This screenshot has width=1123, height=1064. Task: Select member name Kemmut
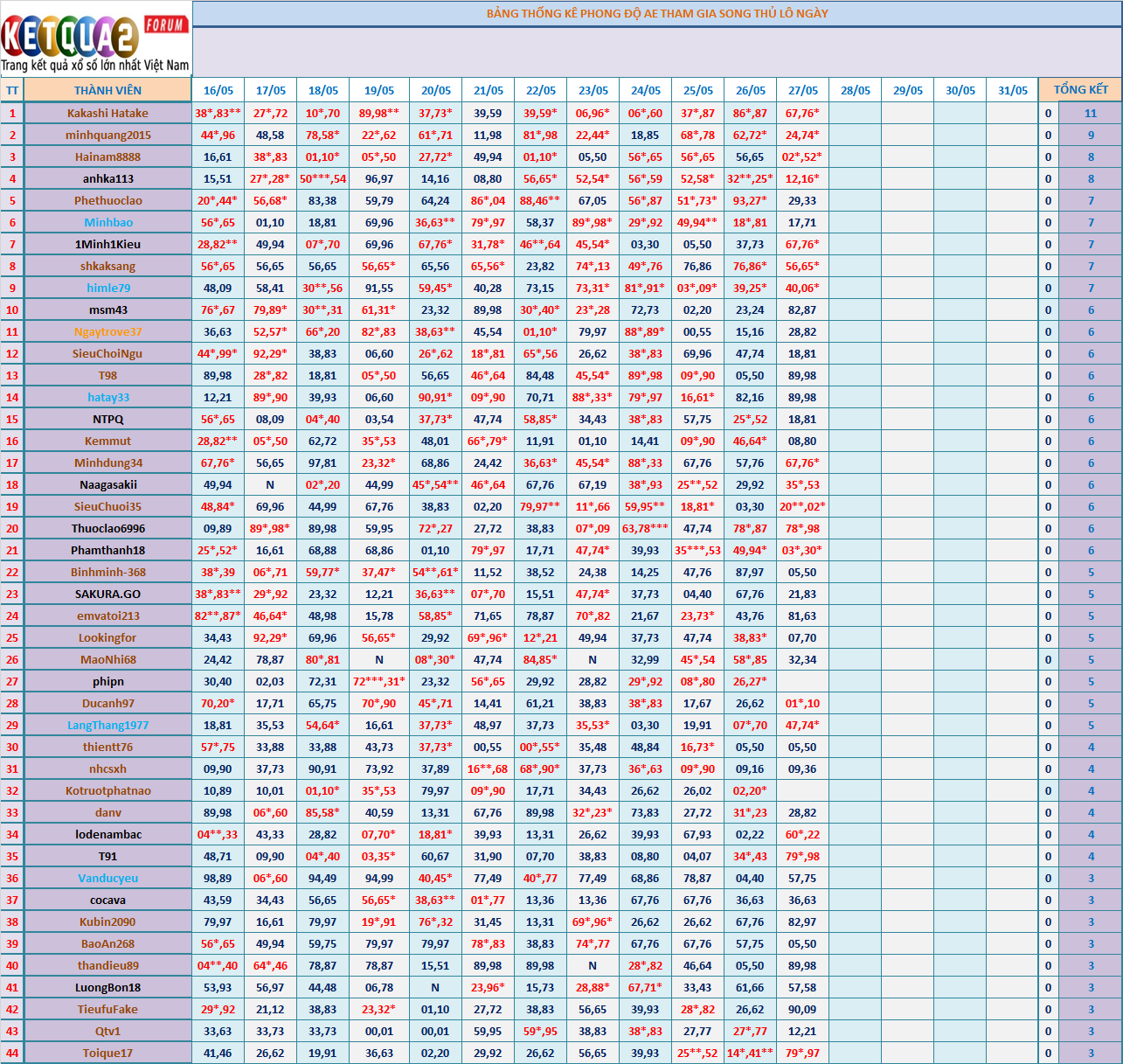coord(107,441)
